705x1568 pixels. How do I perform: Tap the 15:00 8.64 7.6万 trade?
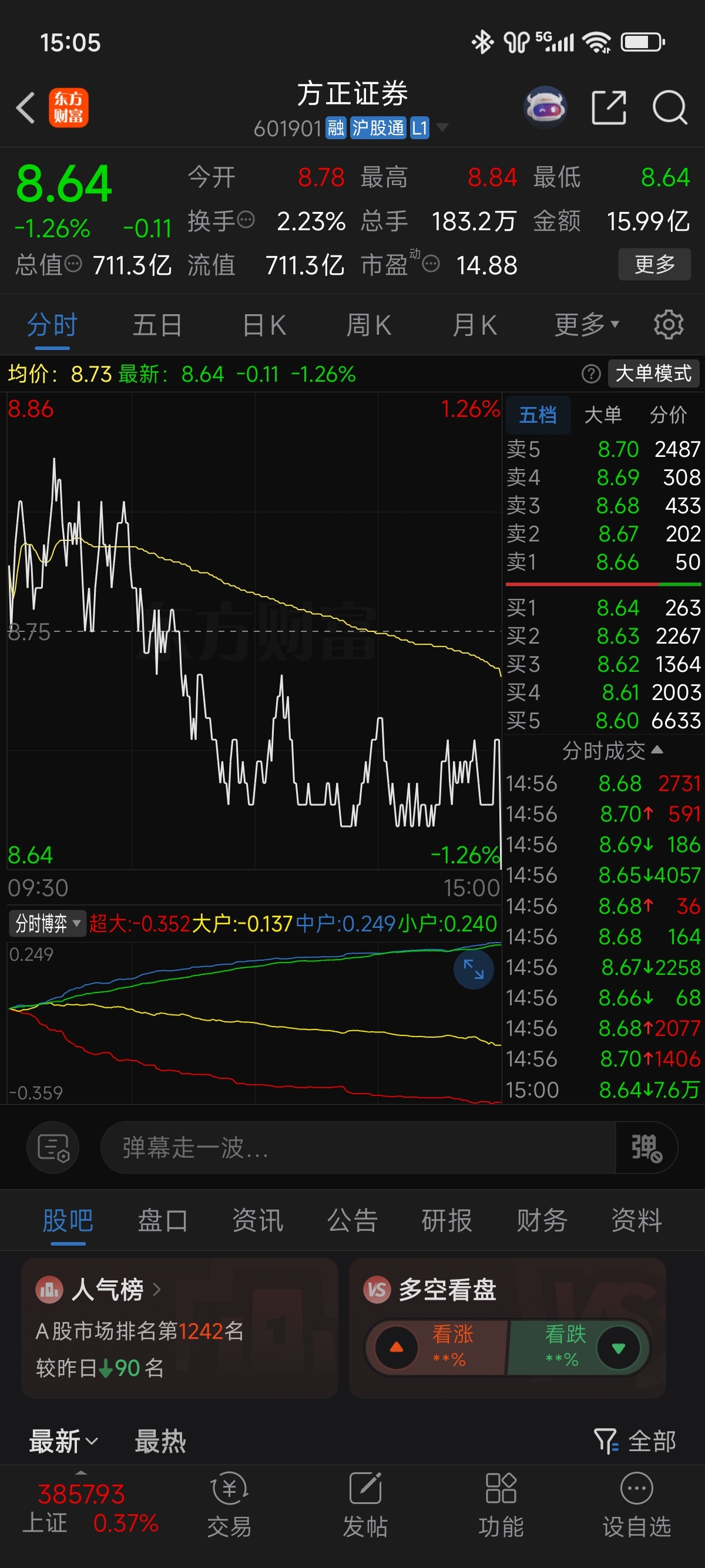pos(603,1089)
